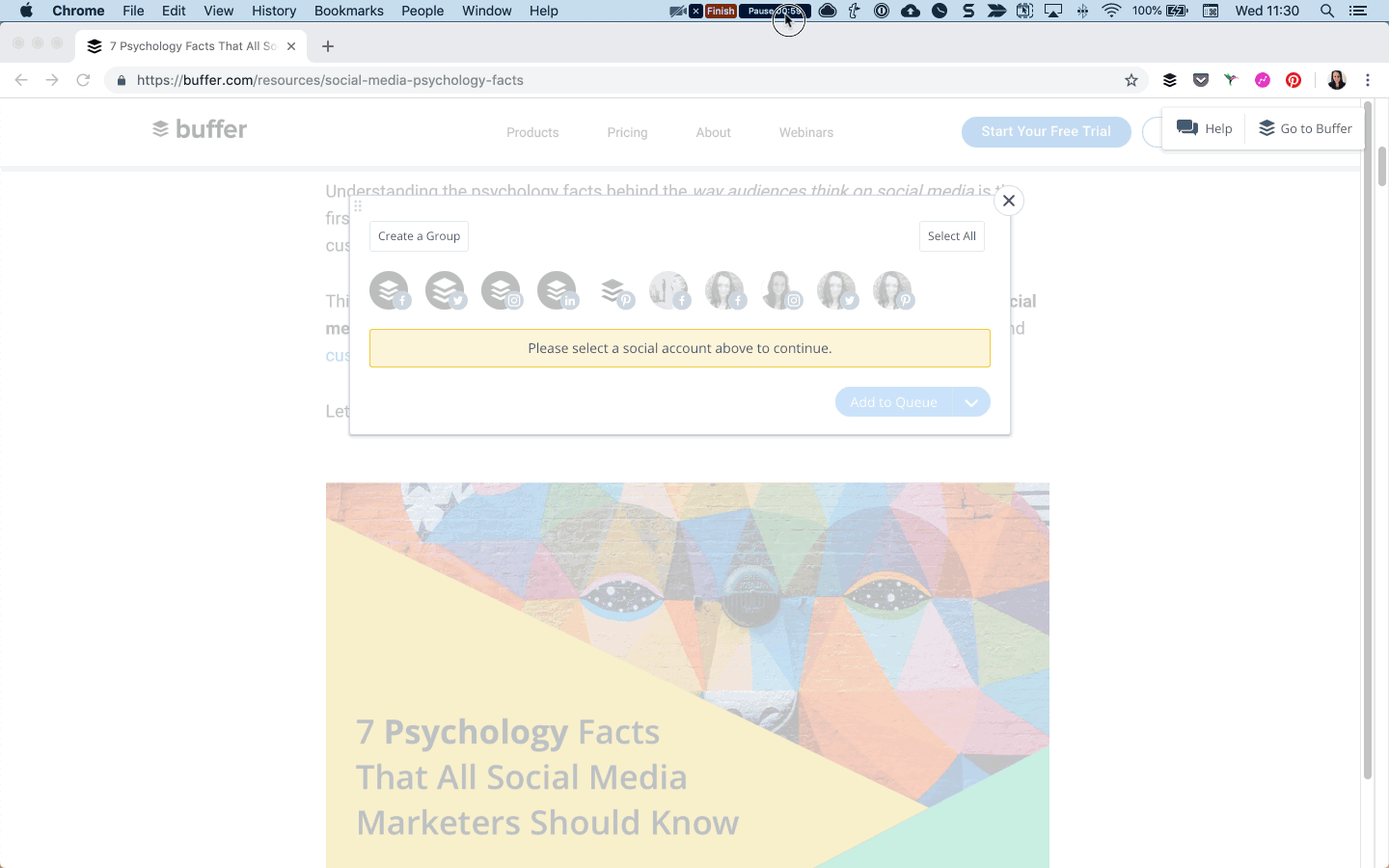Select the Buffer Instagram account avatar
This screenshot has height=868, width=1389.
pyautogui.click(x=502, y=289)
